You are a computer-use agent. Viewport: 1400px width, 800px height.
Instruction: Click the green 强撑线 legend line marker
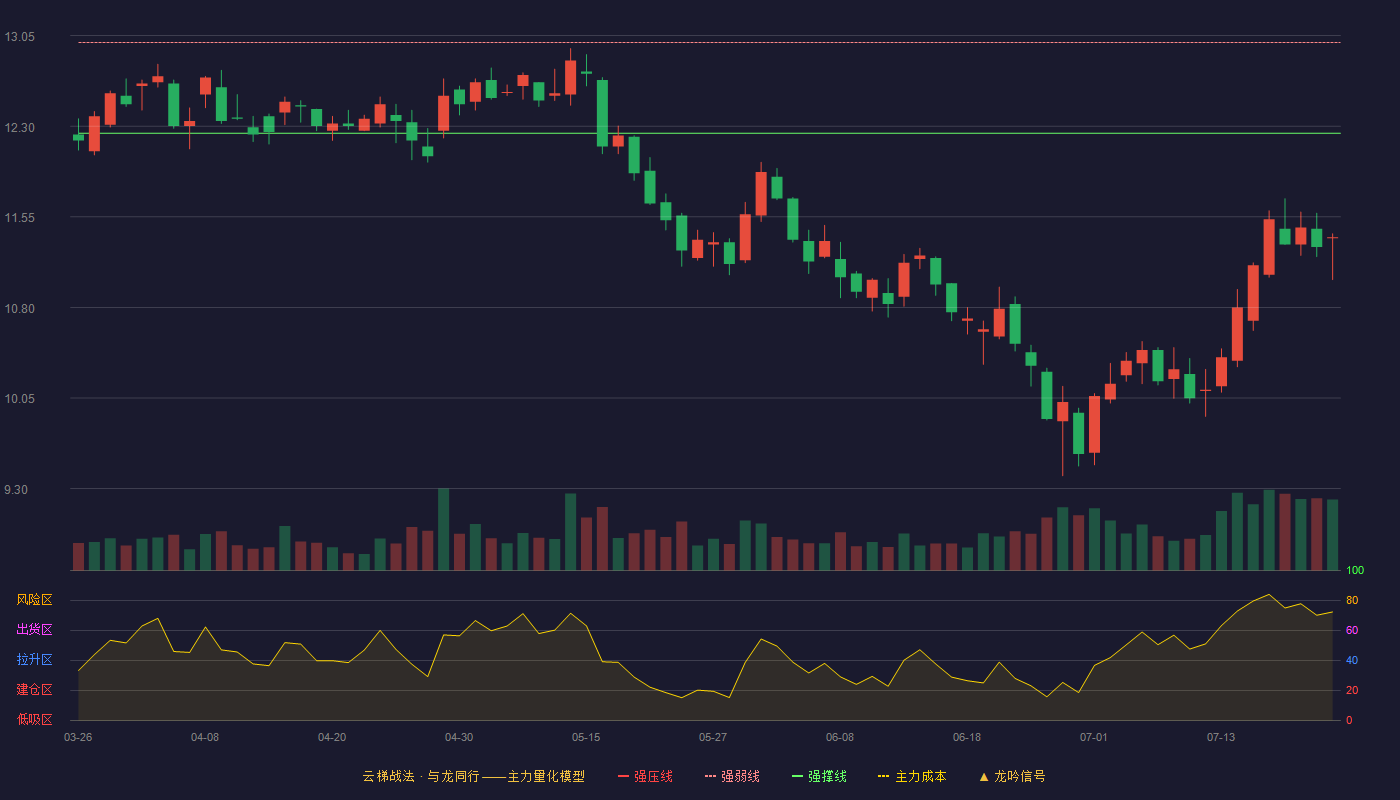(797, 777)
